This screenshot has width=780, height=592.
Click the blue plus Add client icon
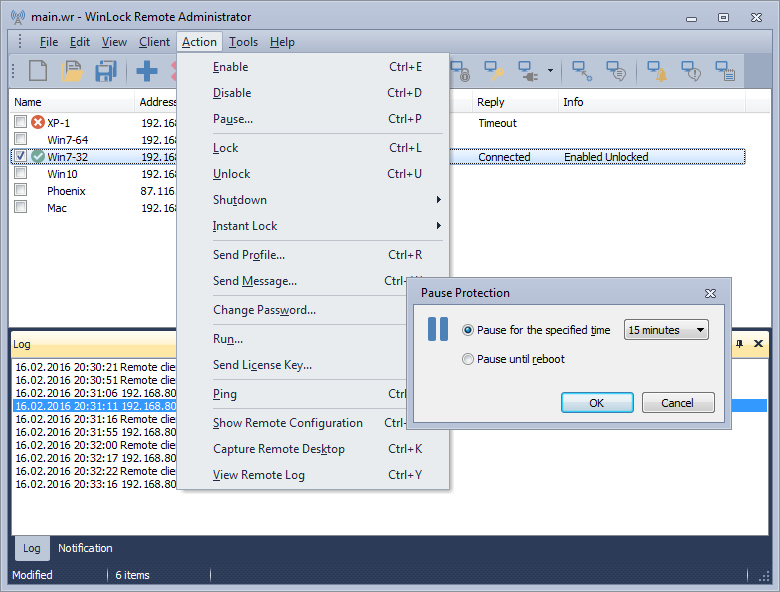147,71
